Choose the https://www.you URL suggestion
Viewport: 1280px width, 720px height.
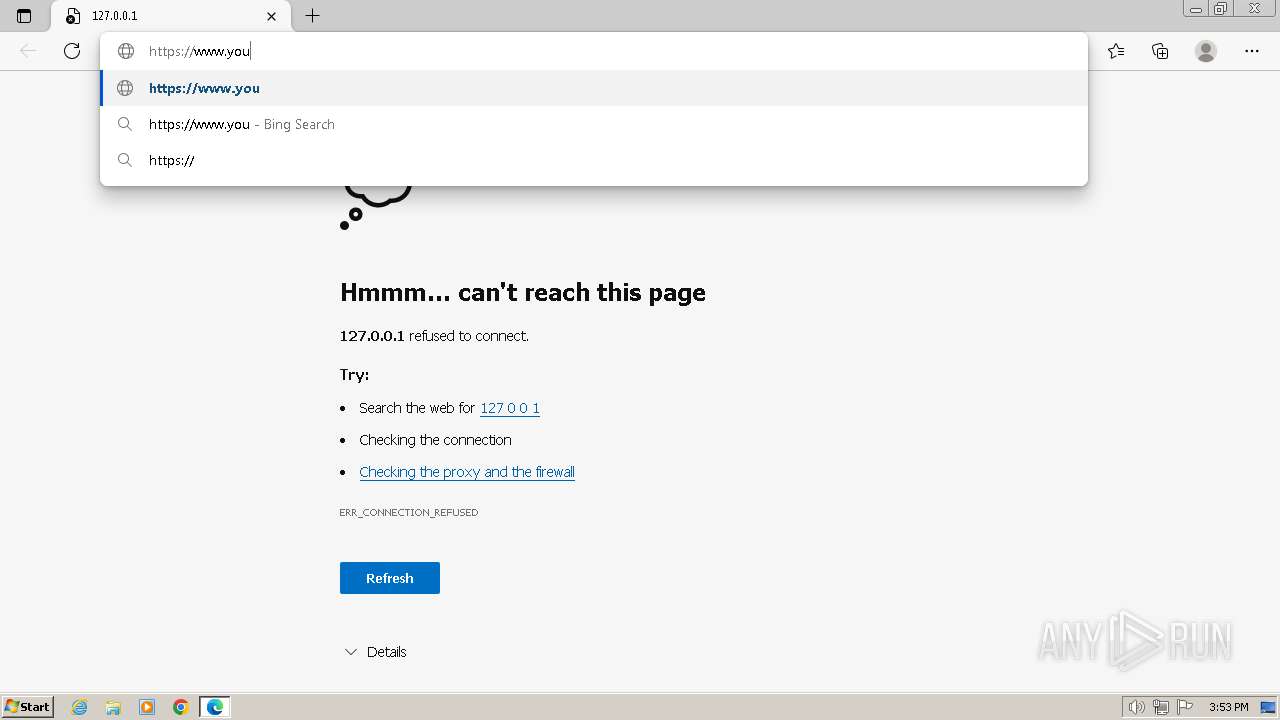[x=594, y=88]
